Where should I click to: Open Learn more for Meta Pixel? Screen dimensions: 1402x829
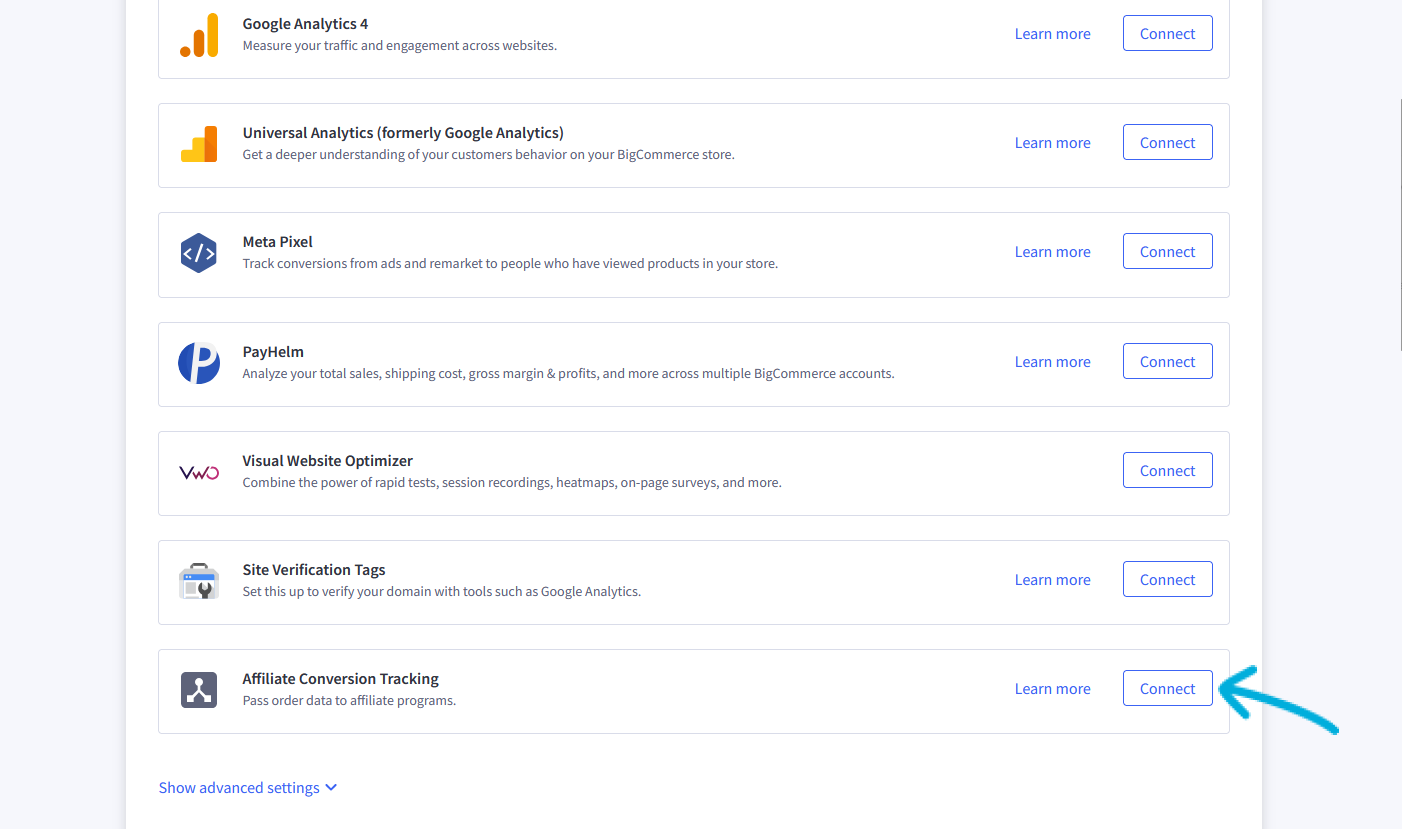point(1052,251)
